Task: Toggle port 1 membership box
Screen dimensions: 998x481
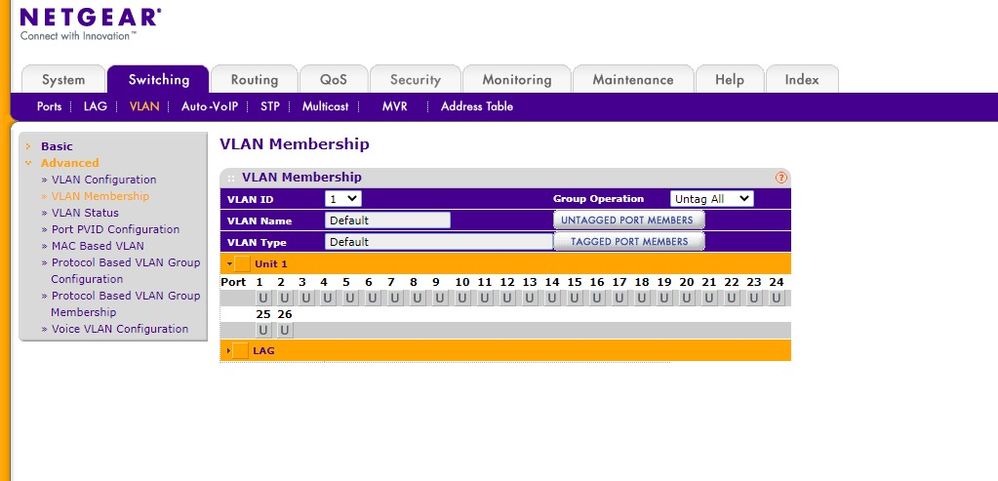Action: click(263, 298)
